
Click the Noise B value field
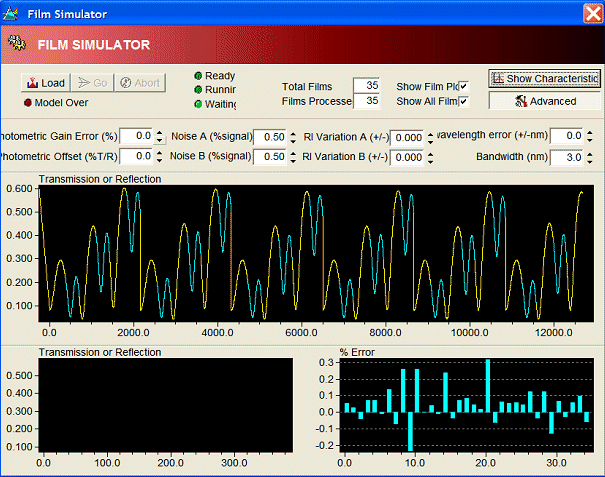click(x=270, y=157)
